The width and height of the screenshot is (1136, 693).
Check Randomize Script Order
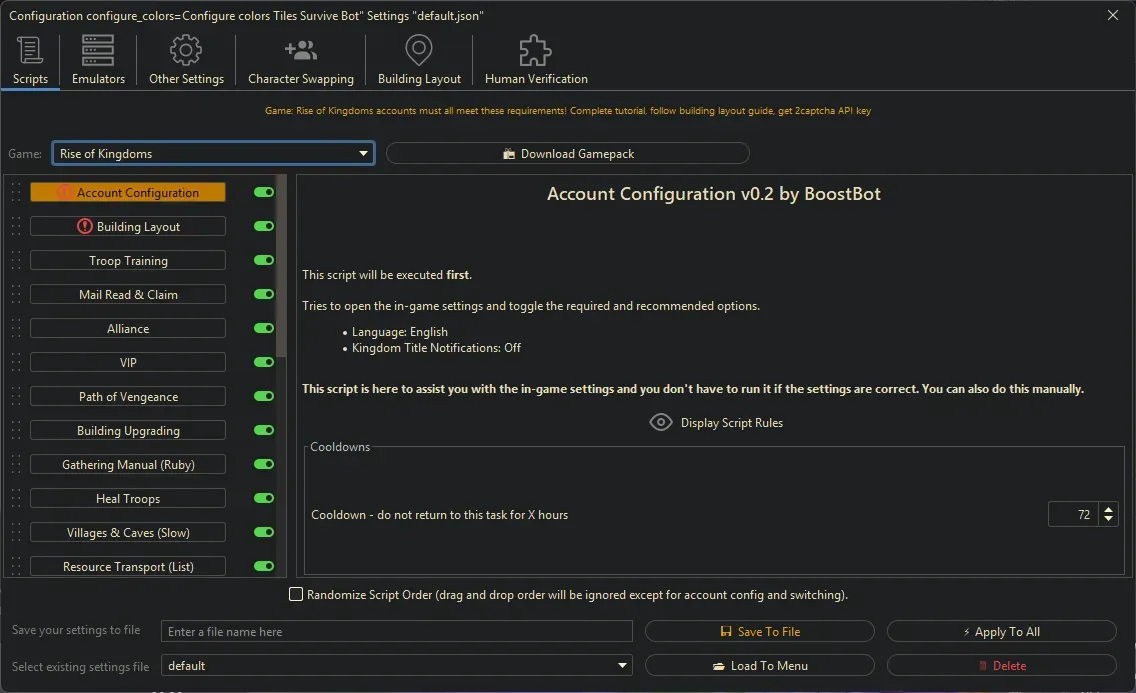[296, 593]
